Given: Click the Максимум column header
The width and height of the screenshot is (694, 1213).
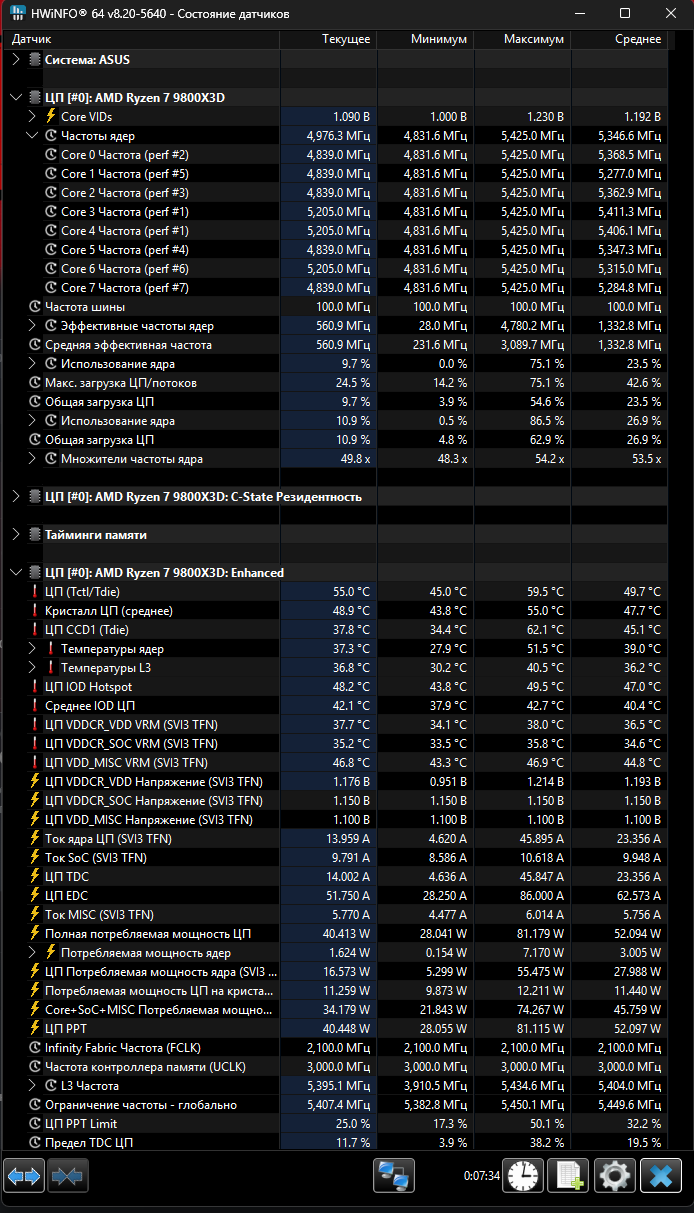Looking at the screenshot, I should click(522, 39).
